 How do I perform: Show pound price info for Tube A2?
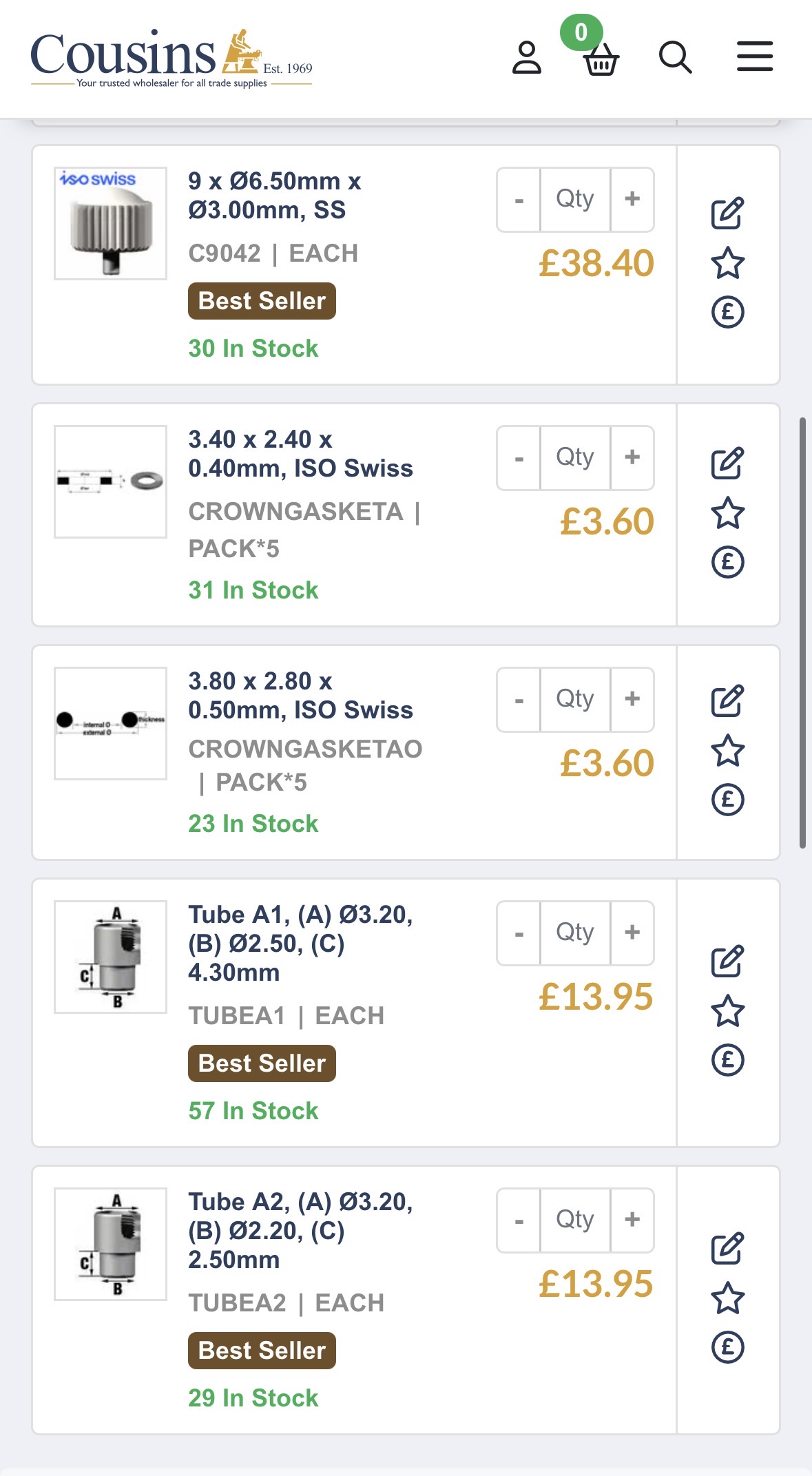click(x=727, y=1347)
